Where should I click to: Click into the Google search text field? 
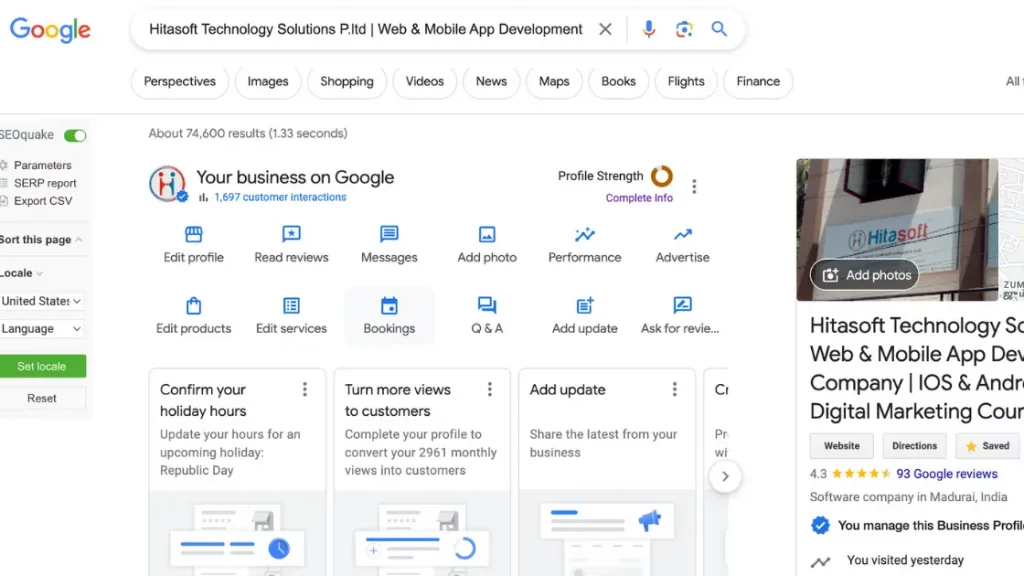[x=366, y=29]
